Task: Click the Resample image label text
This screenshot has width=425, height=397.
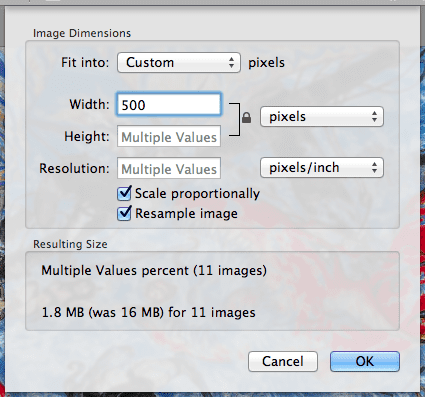Action: coord(186,214)
